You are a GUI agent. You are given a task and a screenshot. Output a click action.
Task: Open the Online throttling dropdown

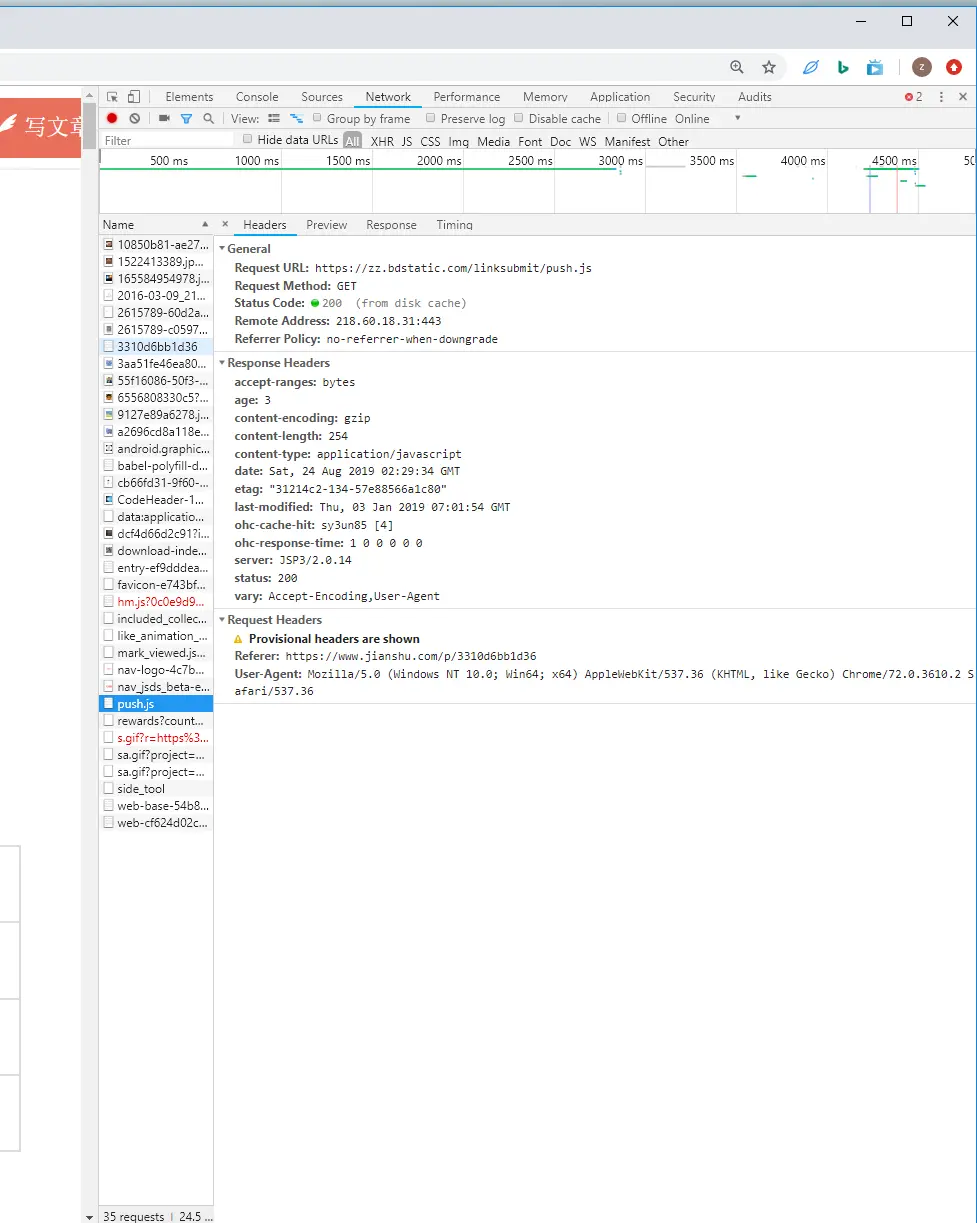(x=708, y=118)
